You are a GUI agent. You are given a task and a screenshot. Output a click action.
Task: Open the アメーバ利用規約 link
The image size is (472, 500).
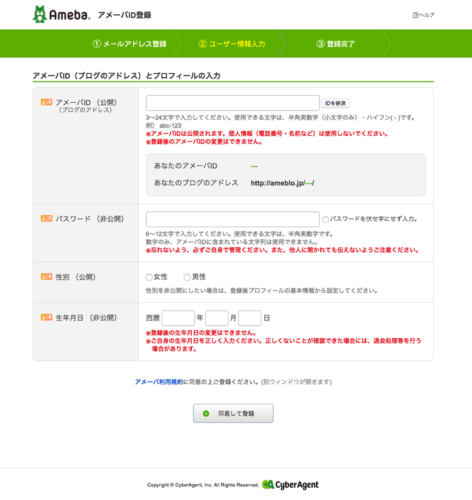(159, 382)
